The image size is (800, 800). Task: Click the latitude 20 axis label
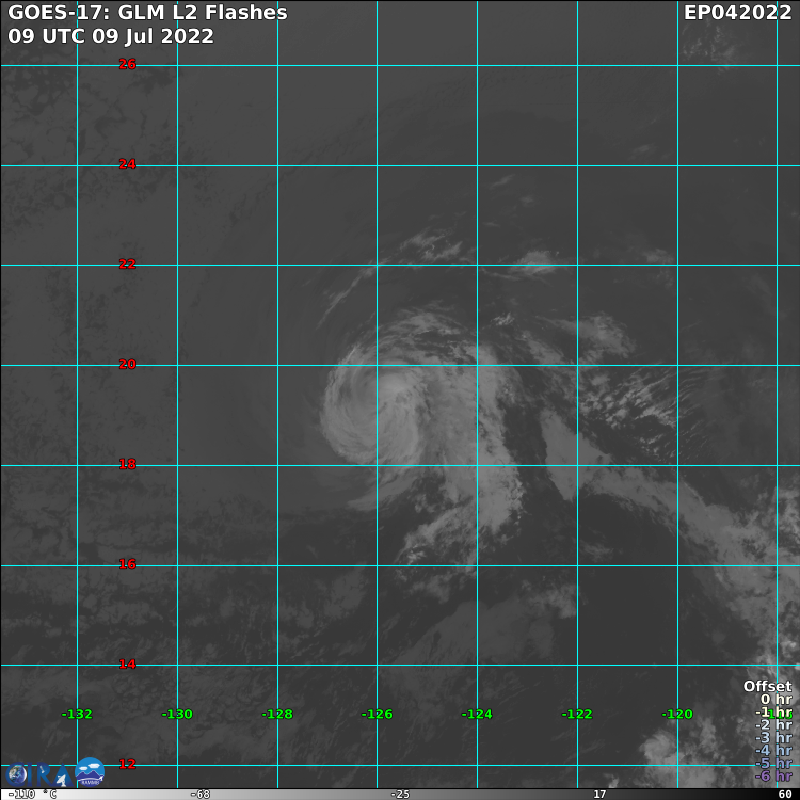click(x=127, y=364)
